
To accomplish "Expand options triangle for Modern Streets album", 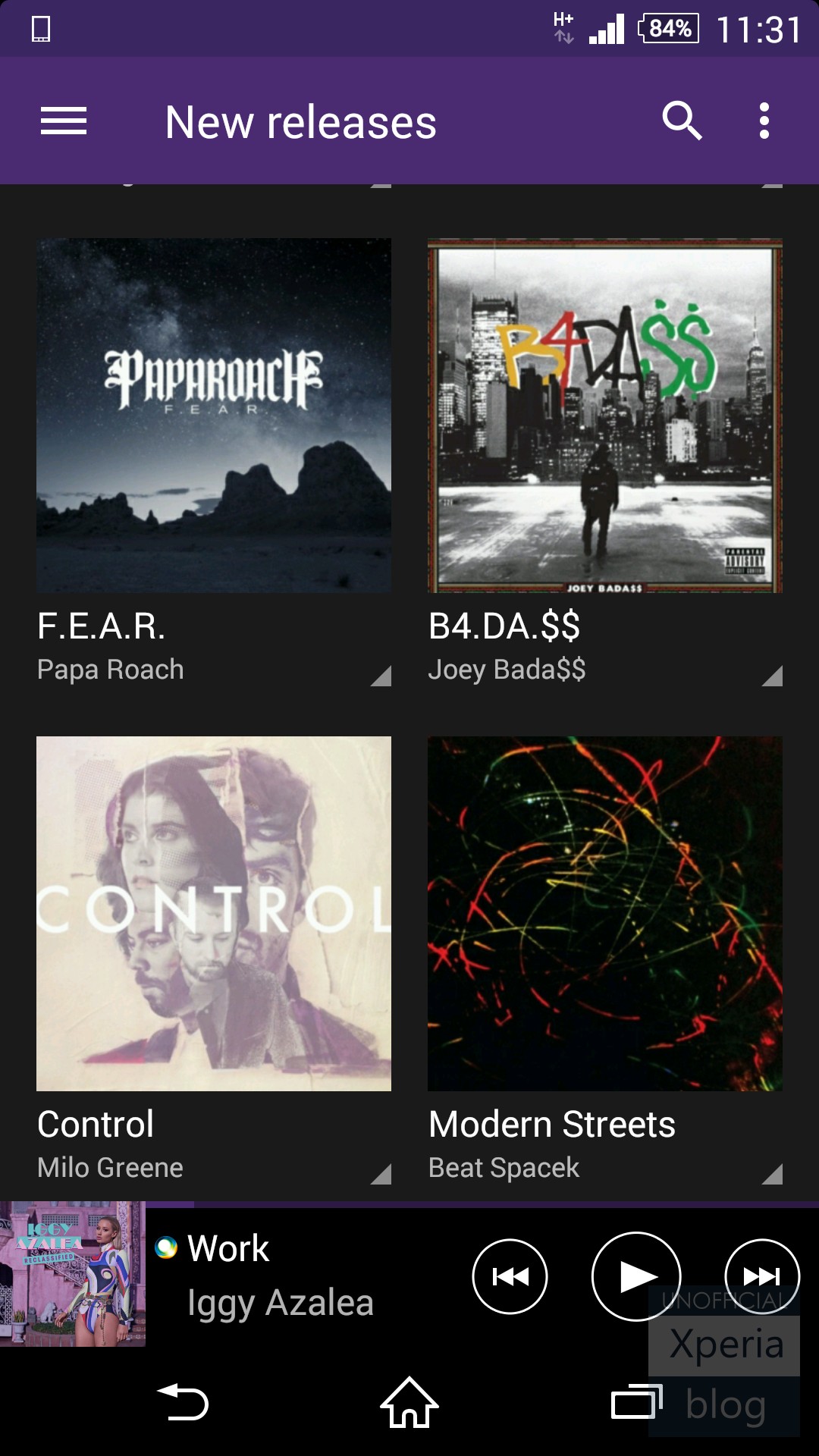I will [x=772, y=1174].
